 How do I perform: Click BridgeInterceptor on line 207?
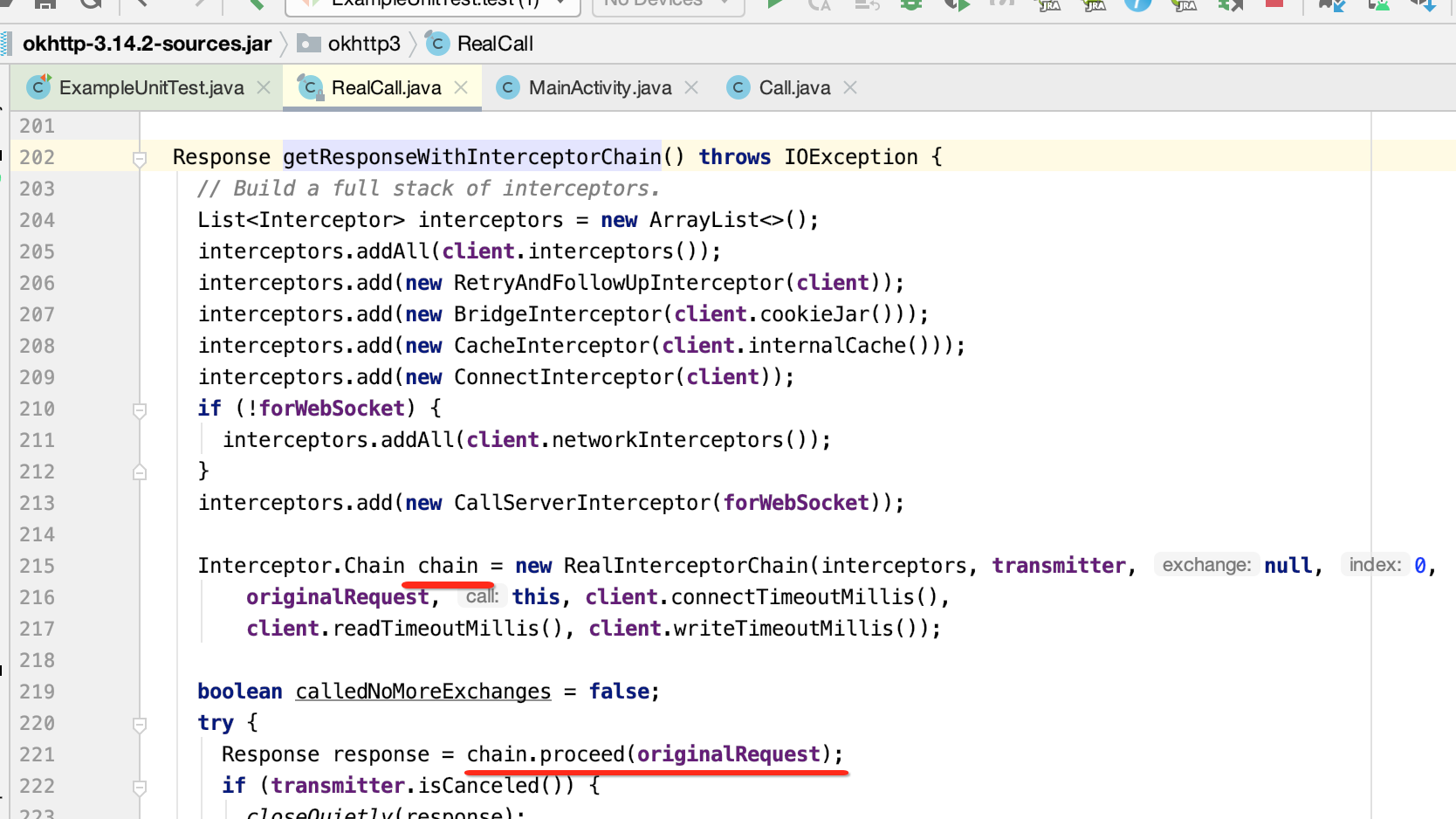click(x=558, y=314)
